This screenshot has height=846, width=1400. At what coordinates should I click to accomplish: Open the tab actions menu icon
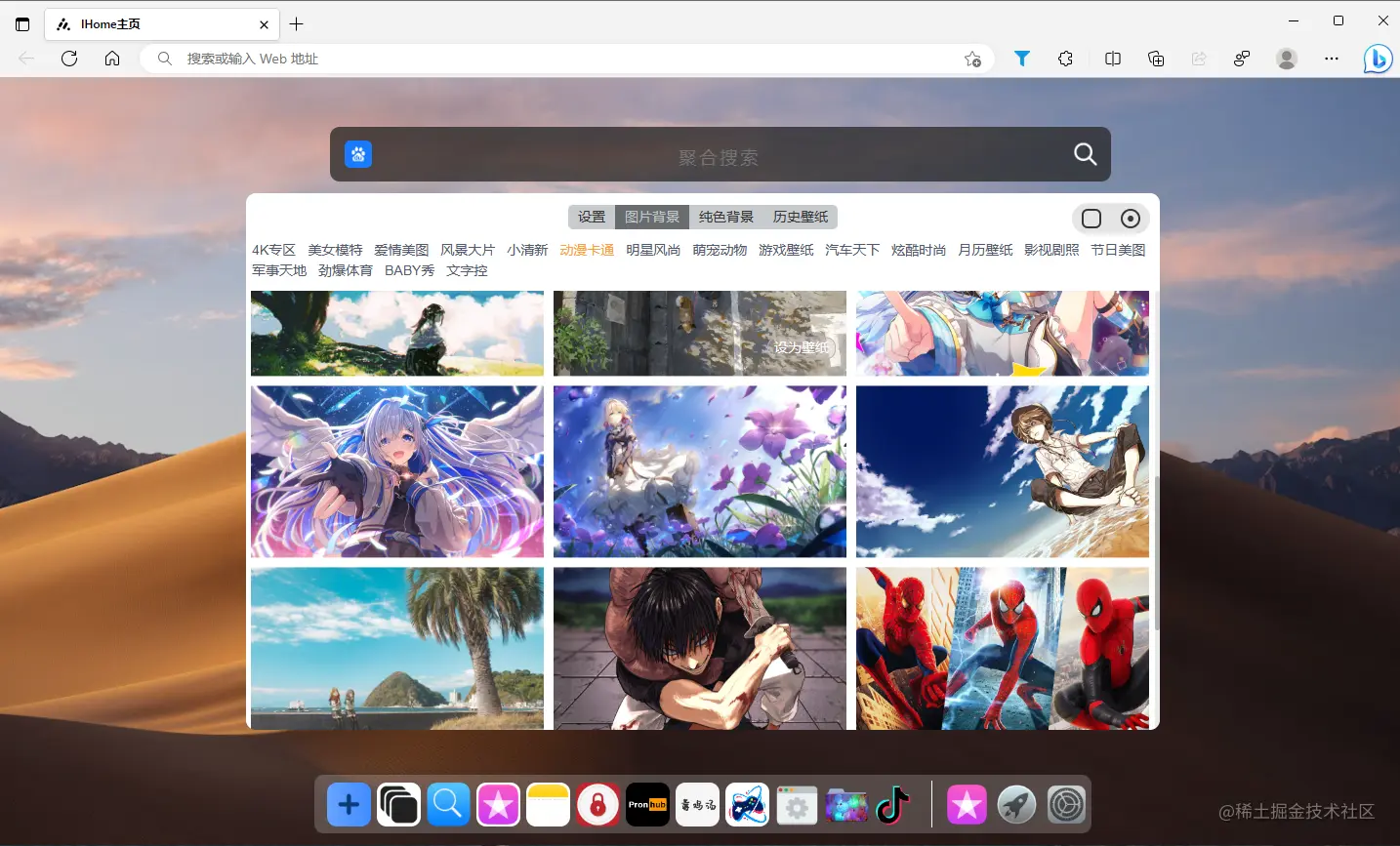coord(22,24)
